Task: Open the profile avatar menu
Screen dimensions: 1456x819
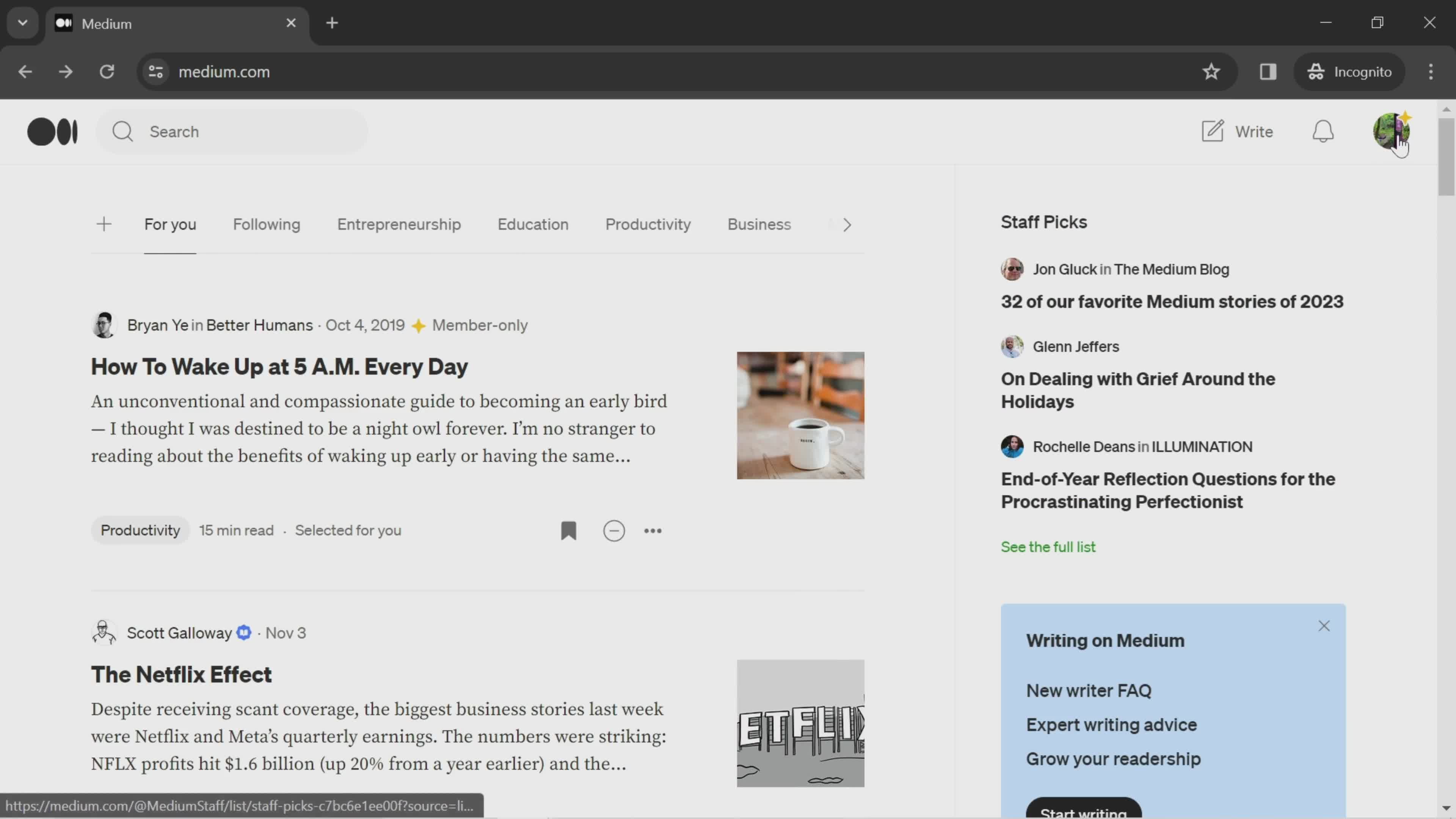Action: coord(1391,130)
